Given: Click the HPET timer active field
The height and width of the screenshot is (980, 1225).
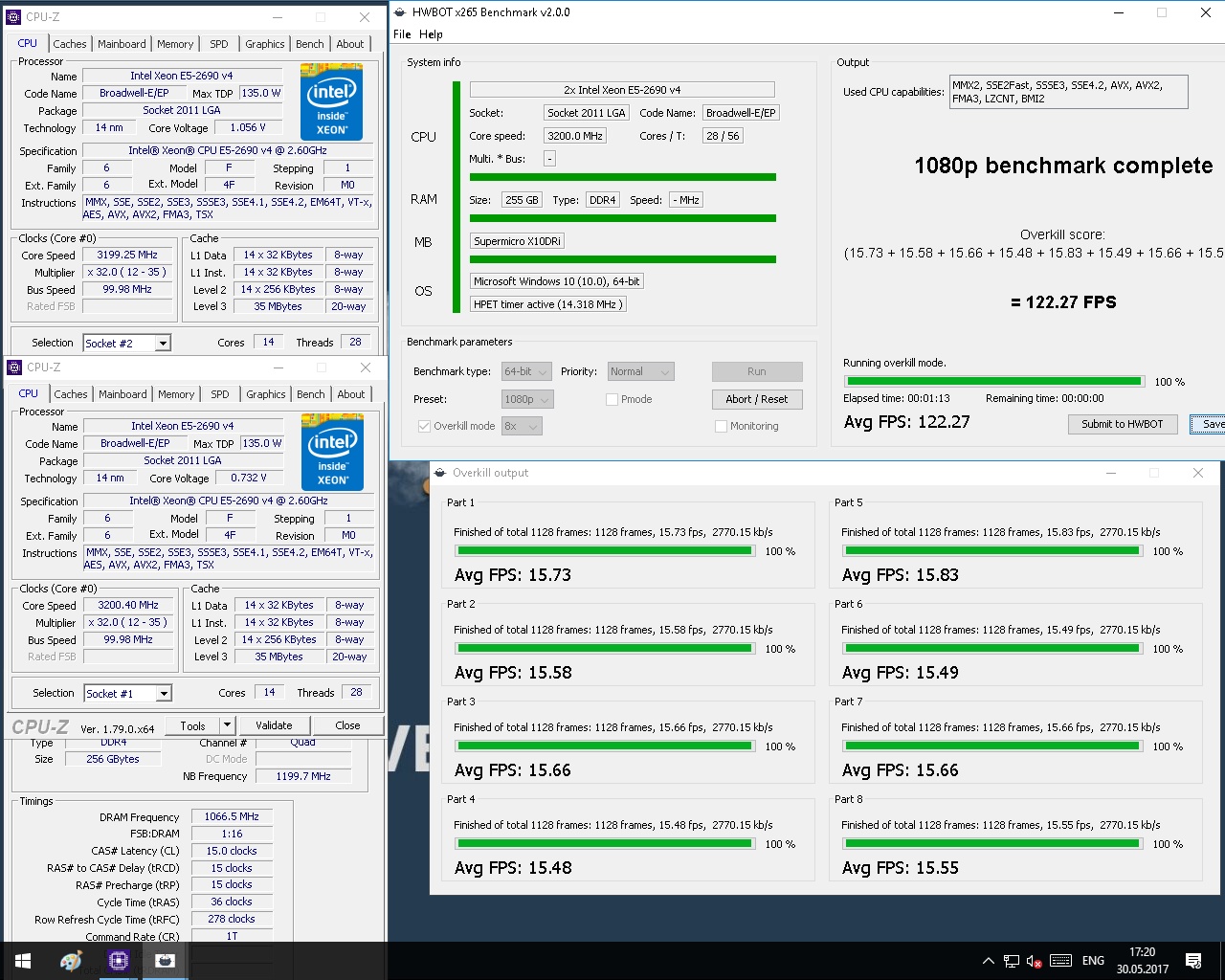Looking at the screenshot, I should coord(547,304).
